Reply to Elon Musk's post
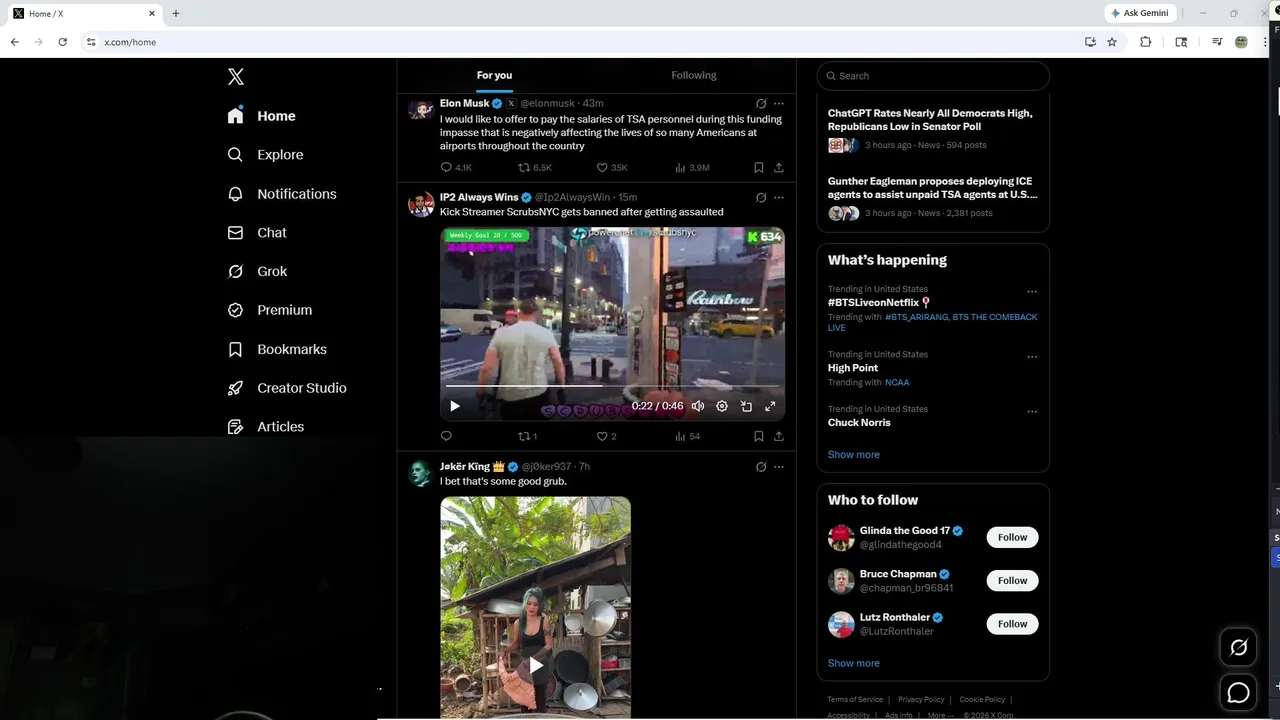Viewport: 1280px width, 720px height. point(455,168)
